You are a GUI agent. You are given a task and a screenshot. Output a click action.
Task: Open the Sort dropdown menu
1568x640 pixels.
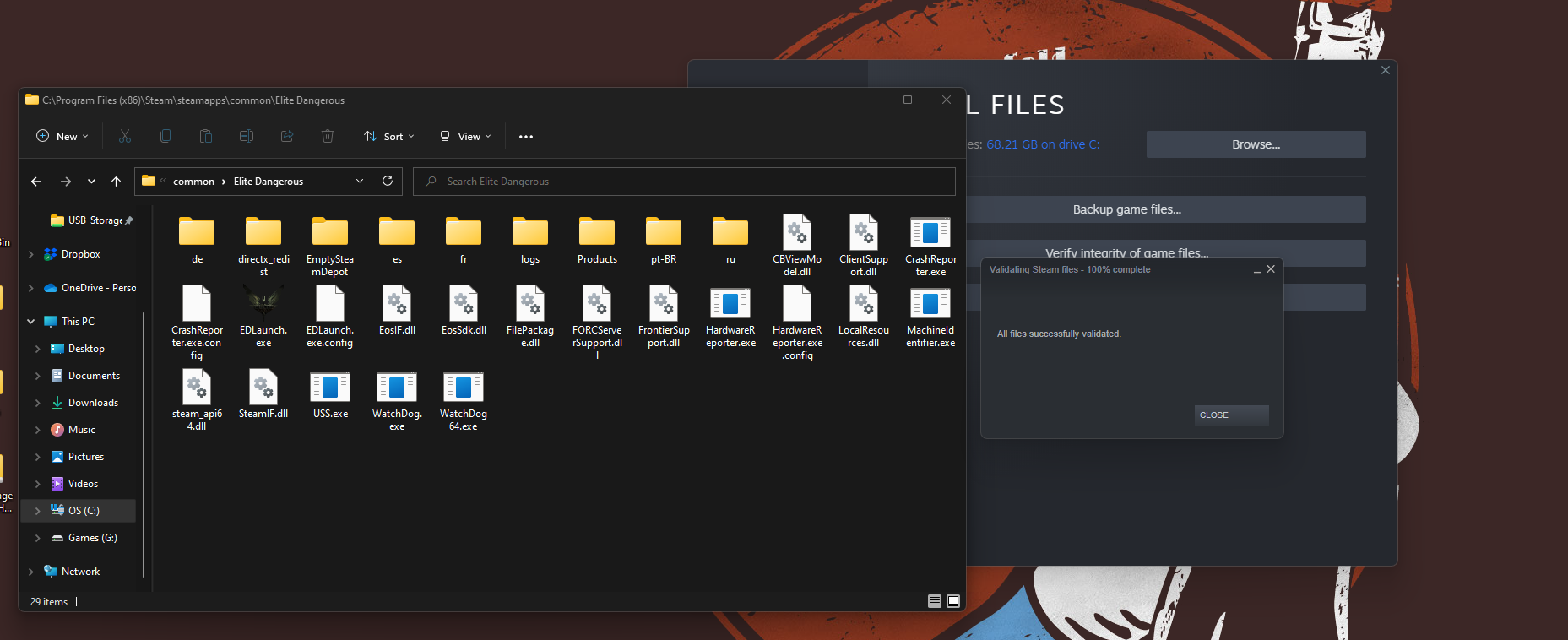(x=389, y=136)
